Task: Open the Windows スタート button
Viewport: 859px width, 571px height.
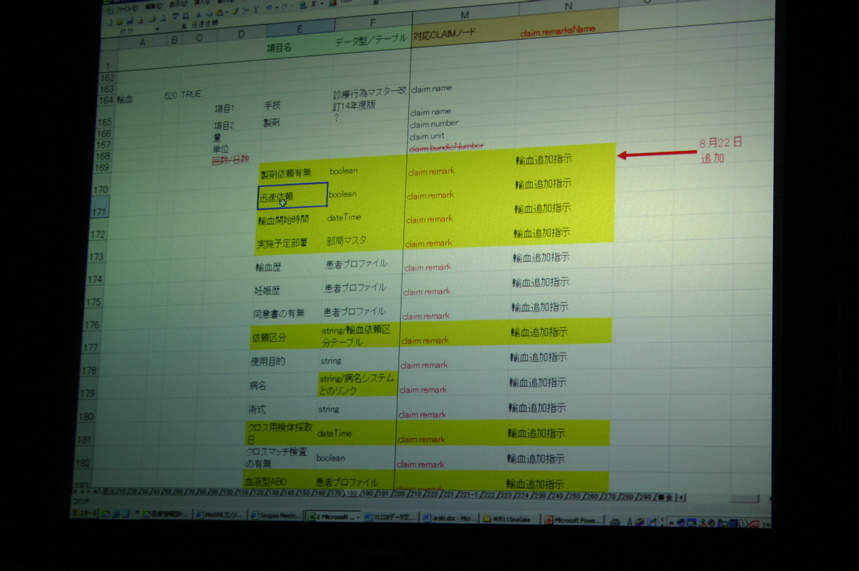Action: click(x=84, y=513)
